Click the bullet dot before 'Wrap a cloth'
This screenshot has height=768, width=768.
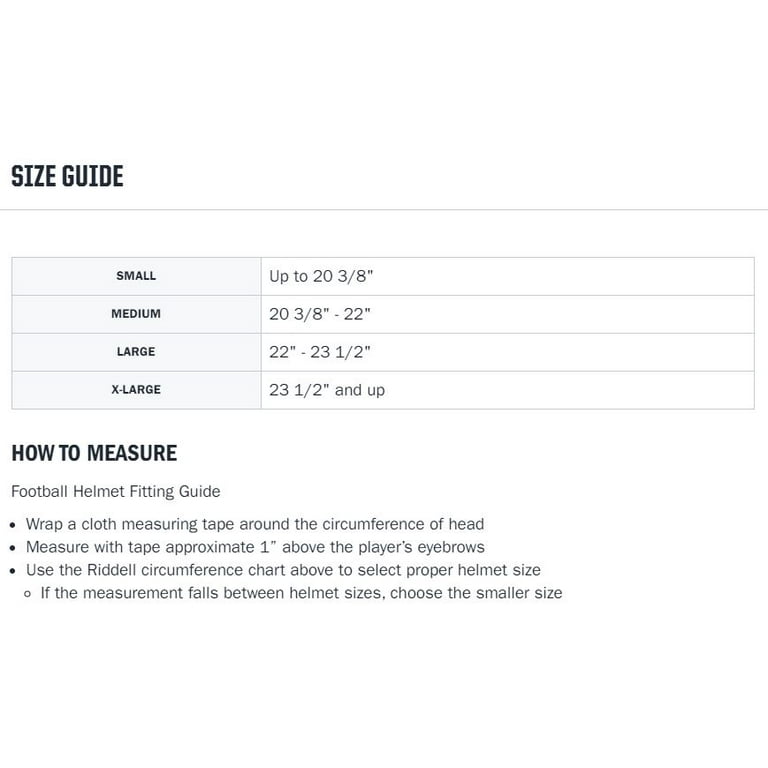[x=12, y=525]
